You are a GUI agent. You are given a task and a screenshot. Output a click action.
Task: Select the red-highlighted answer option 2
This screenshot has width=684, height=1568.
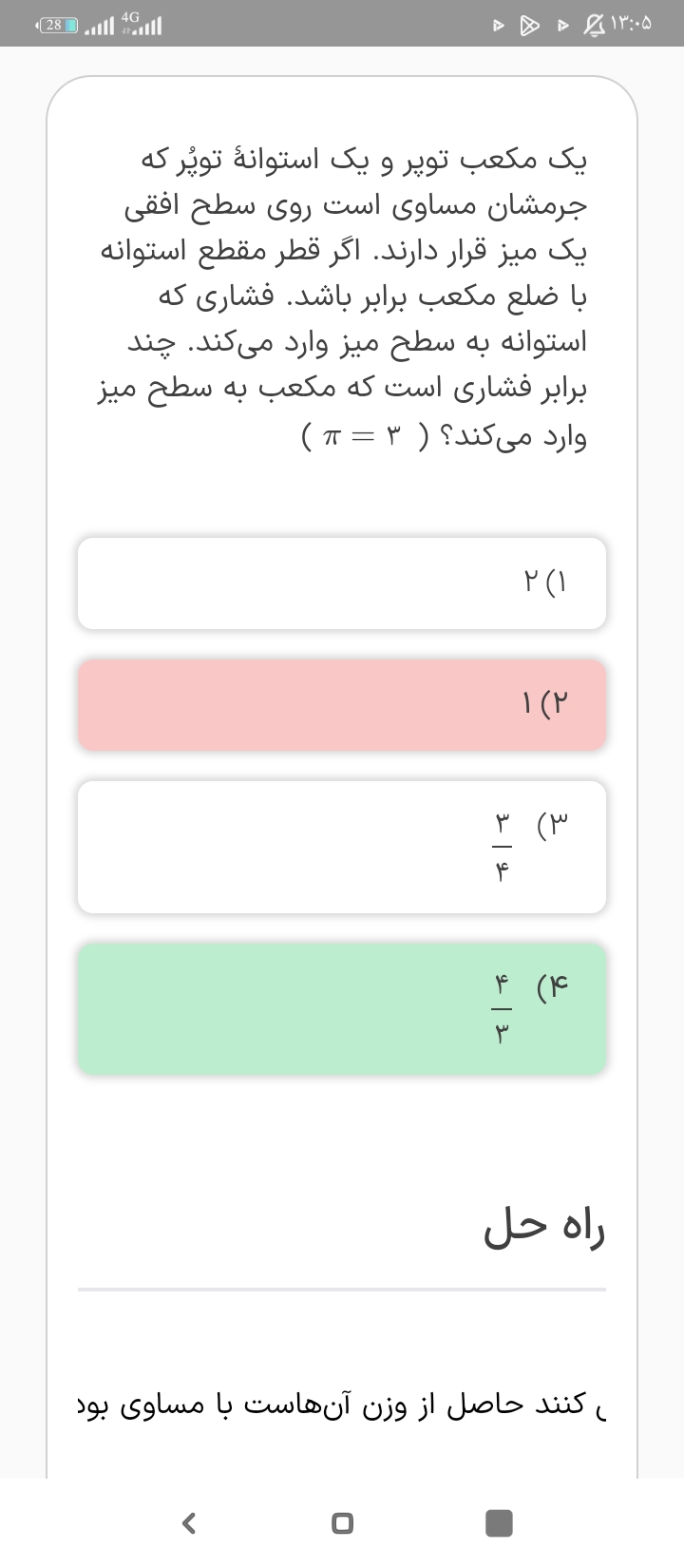pyautogui.click(x=342, y=704)
